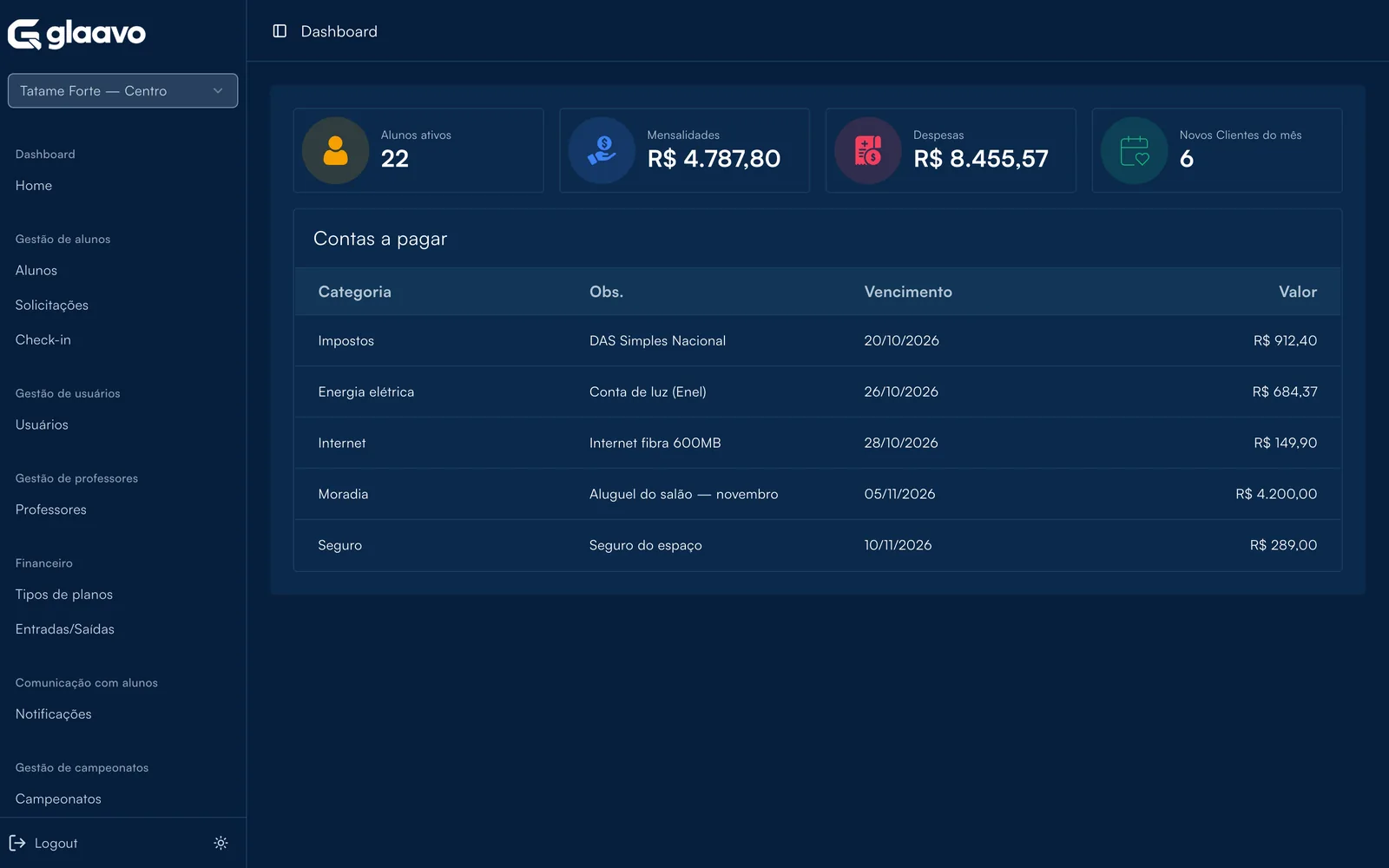Select the Moradia category cell

[344, 495]
